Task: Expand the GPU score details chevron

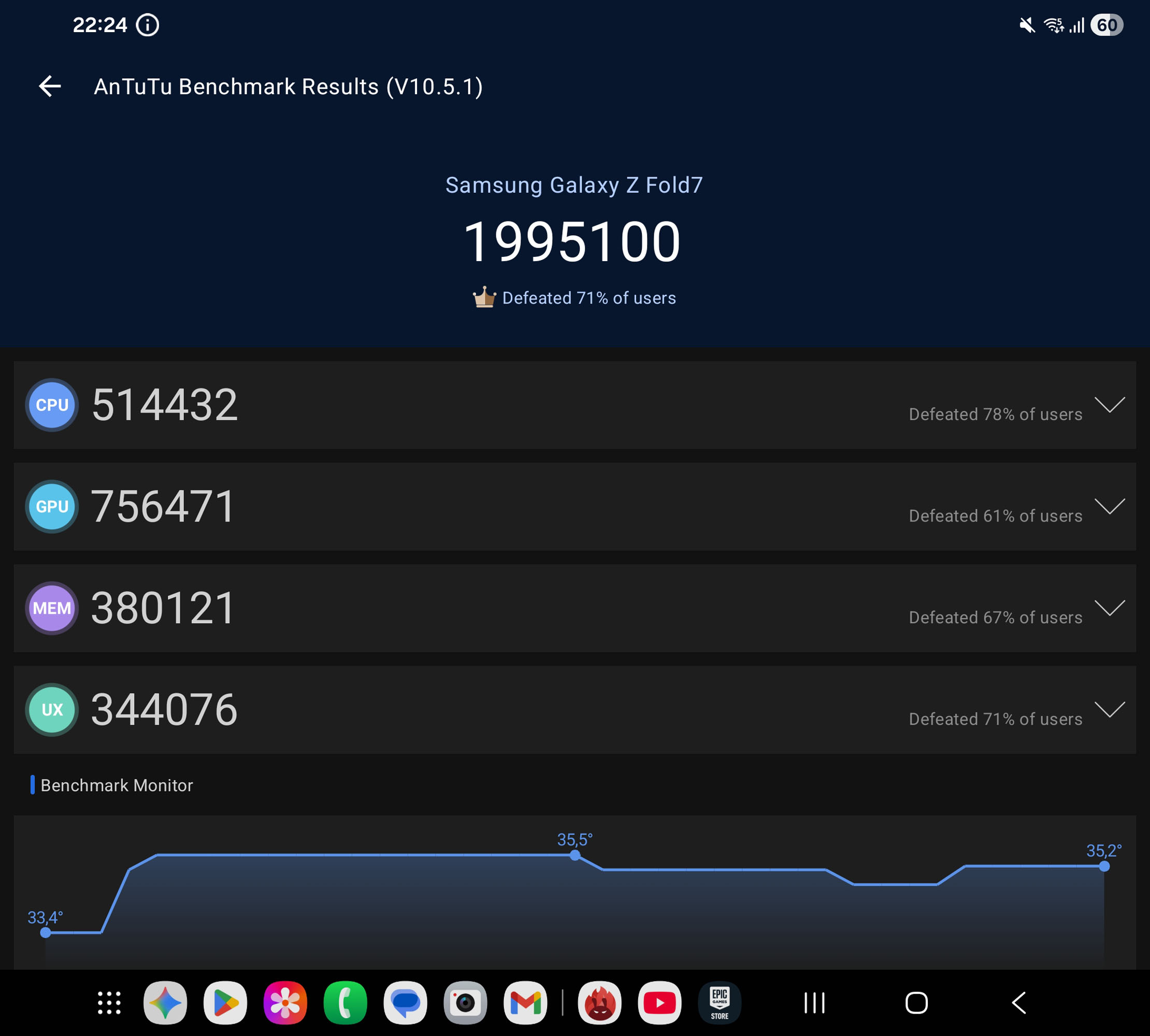Action: point(1110,506)
